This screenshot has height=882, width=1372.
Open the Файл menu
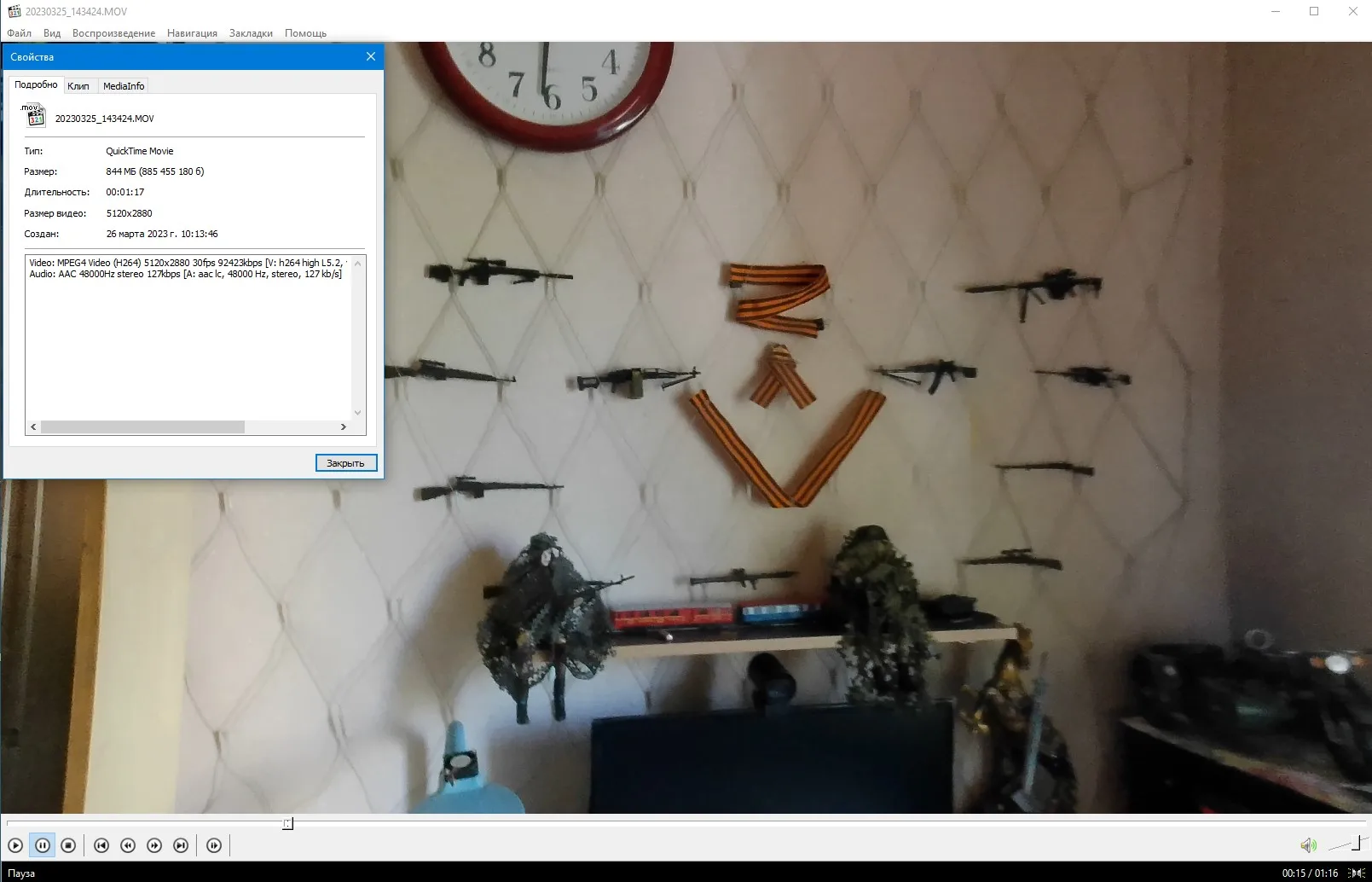tap(19, 33)
